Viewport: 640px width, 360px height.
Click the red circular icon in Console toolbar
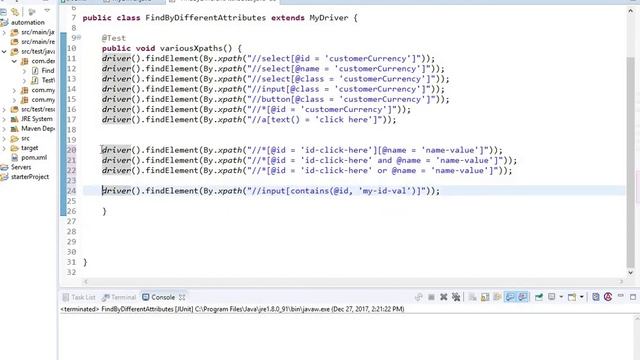608,297
